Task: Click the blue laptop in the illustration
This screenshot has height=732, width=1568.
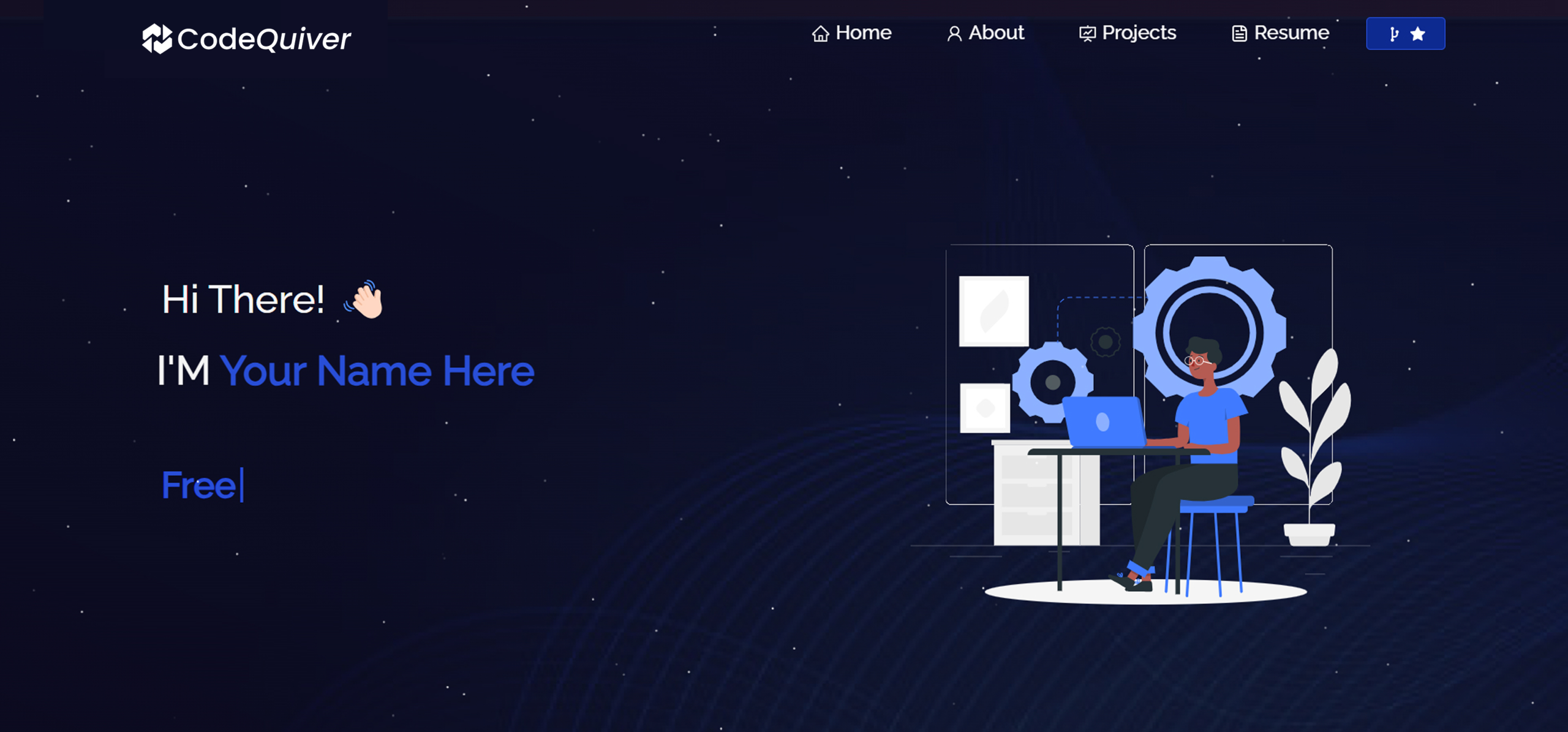Action: click(1104, 421)
